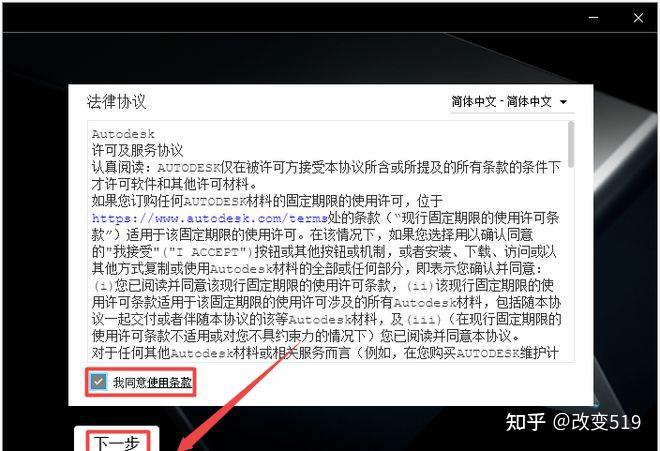Click the 下一步 button
Viewport: 660px width, 451px height.
117,440
